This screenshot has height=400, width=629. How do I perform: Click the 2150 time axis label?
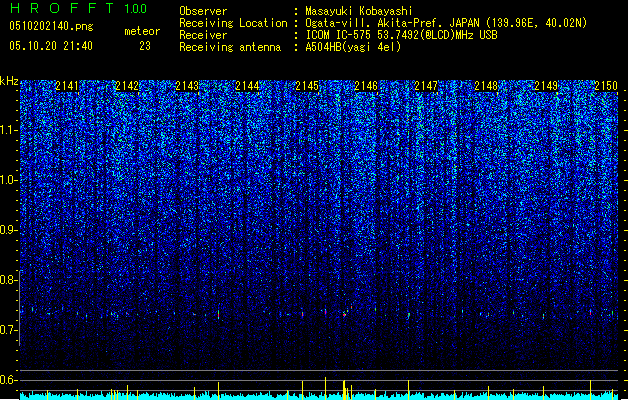[x=606, y=86]
